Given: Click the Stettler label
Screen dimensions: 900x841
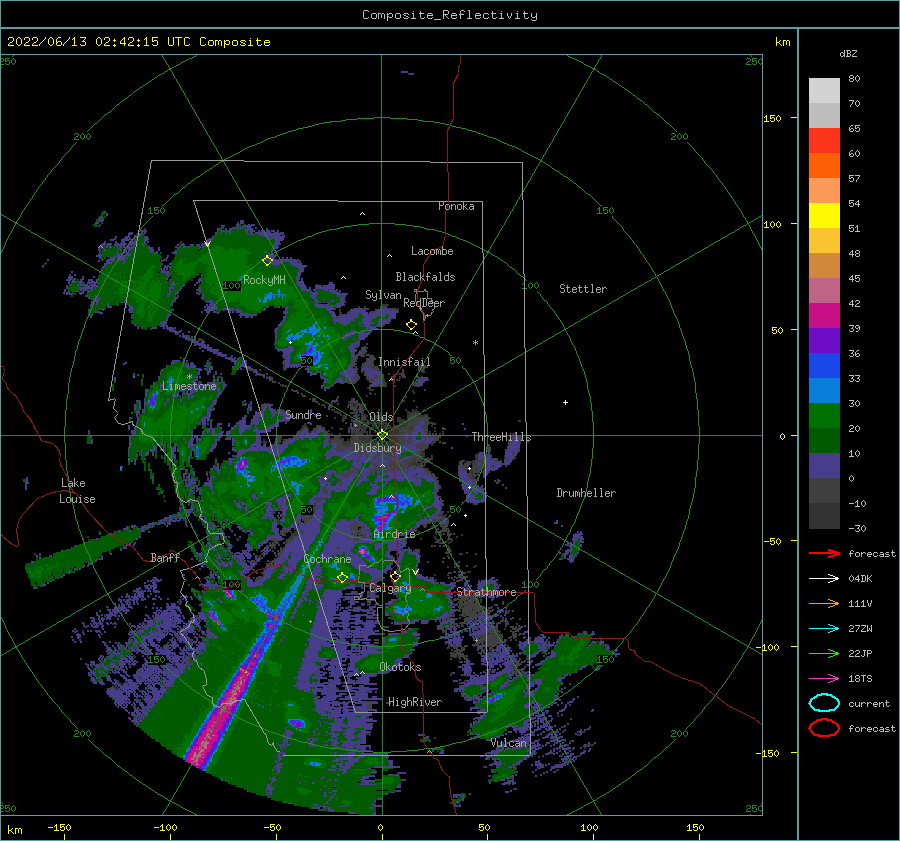Looking at the screenshot, I should pos(583,289).
